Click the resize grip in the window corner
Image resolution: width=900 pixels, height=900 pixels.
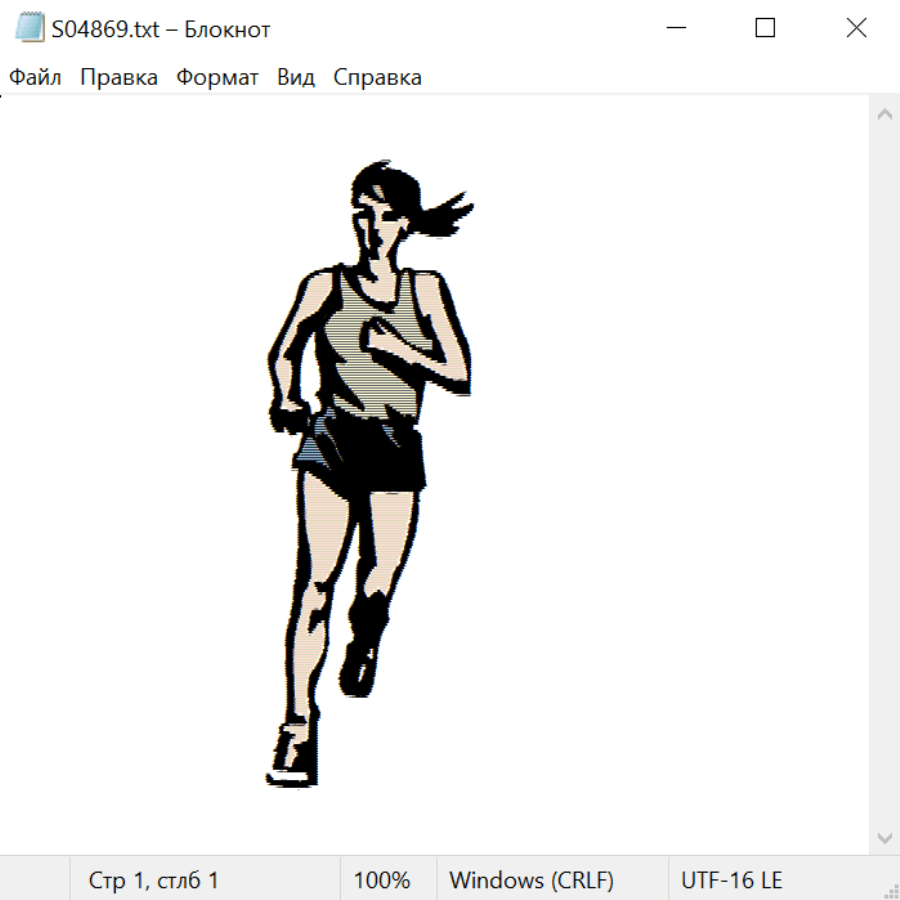coord(890,890)
